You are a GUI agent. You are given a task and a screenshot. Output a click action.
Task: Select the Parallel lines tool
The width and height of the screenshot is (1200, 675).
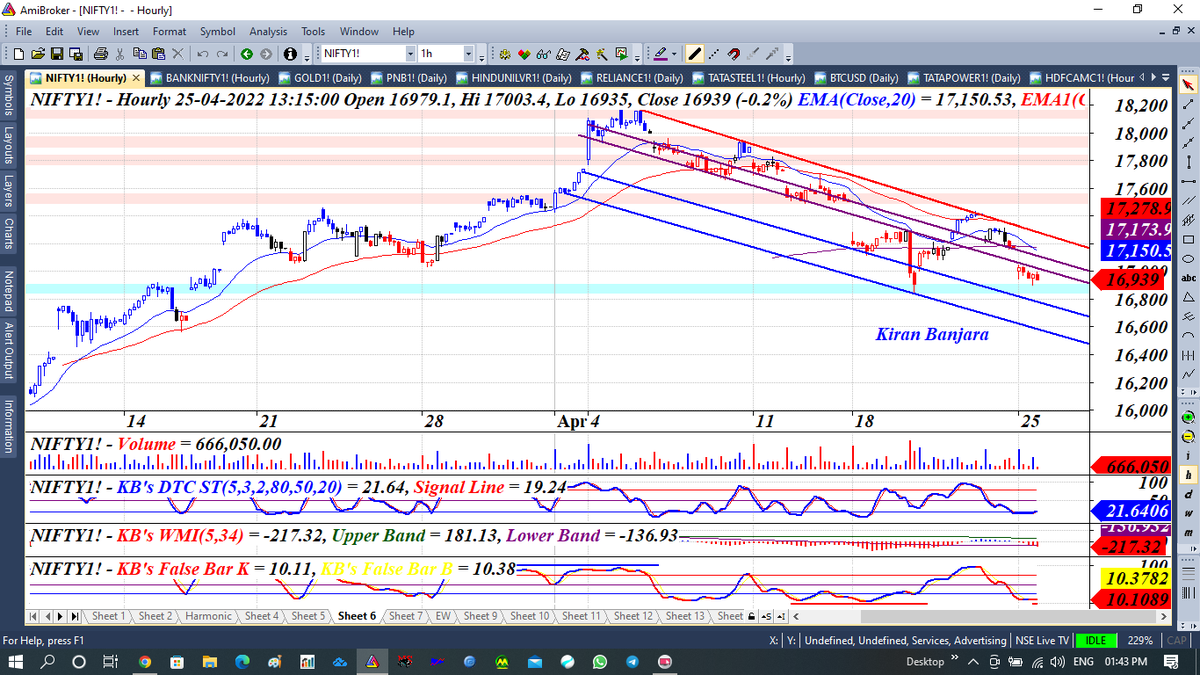click(x=1188, y=200)
